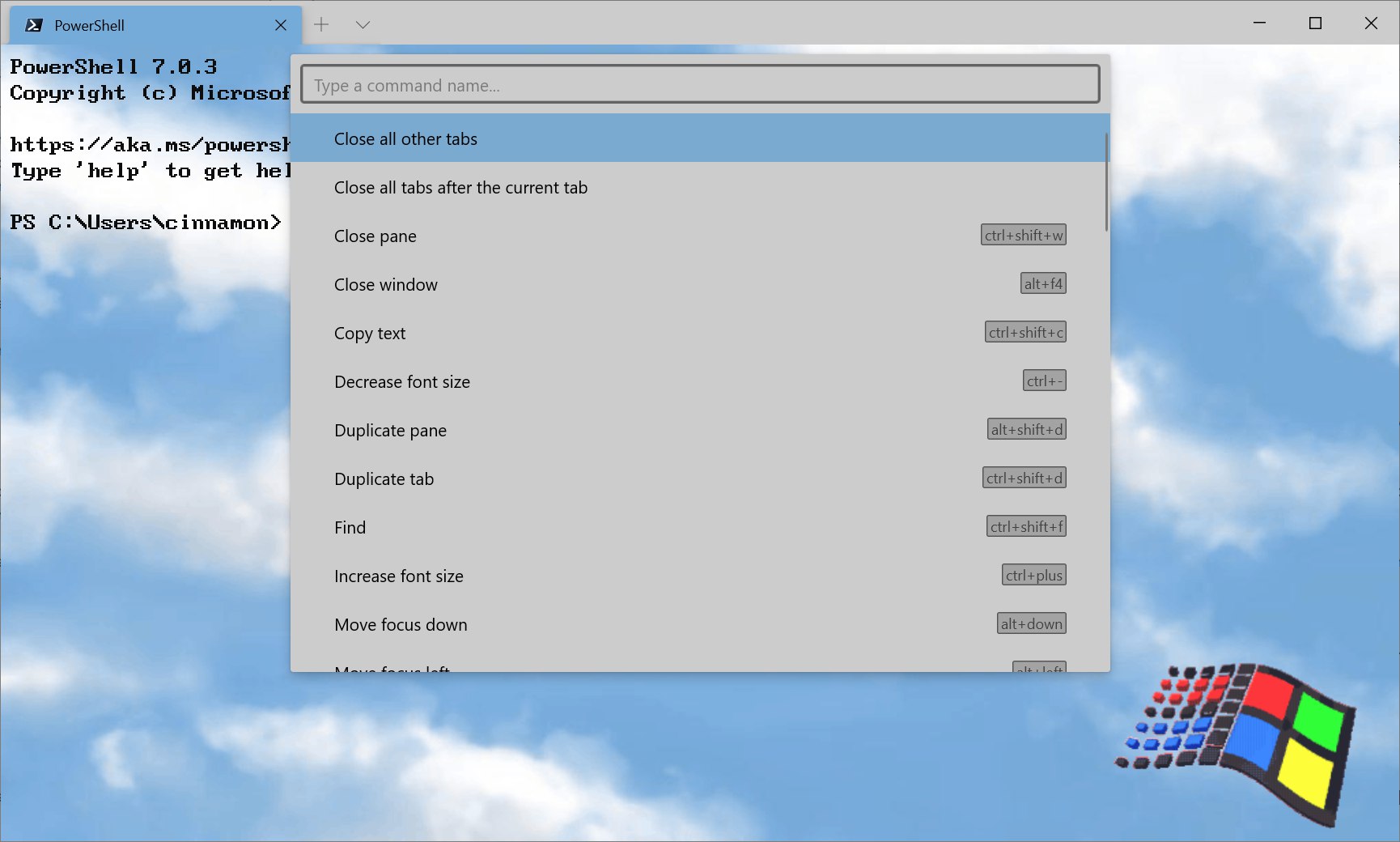Select the Close pane command
The height and width of the screenshot is (842, 1400).
point(700,236)
